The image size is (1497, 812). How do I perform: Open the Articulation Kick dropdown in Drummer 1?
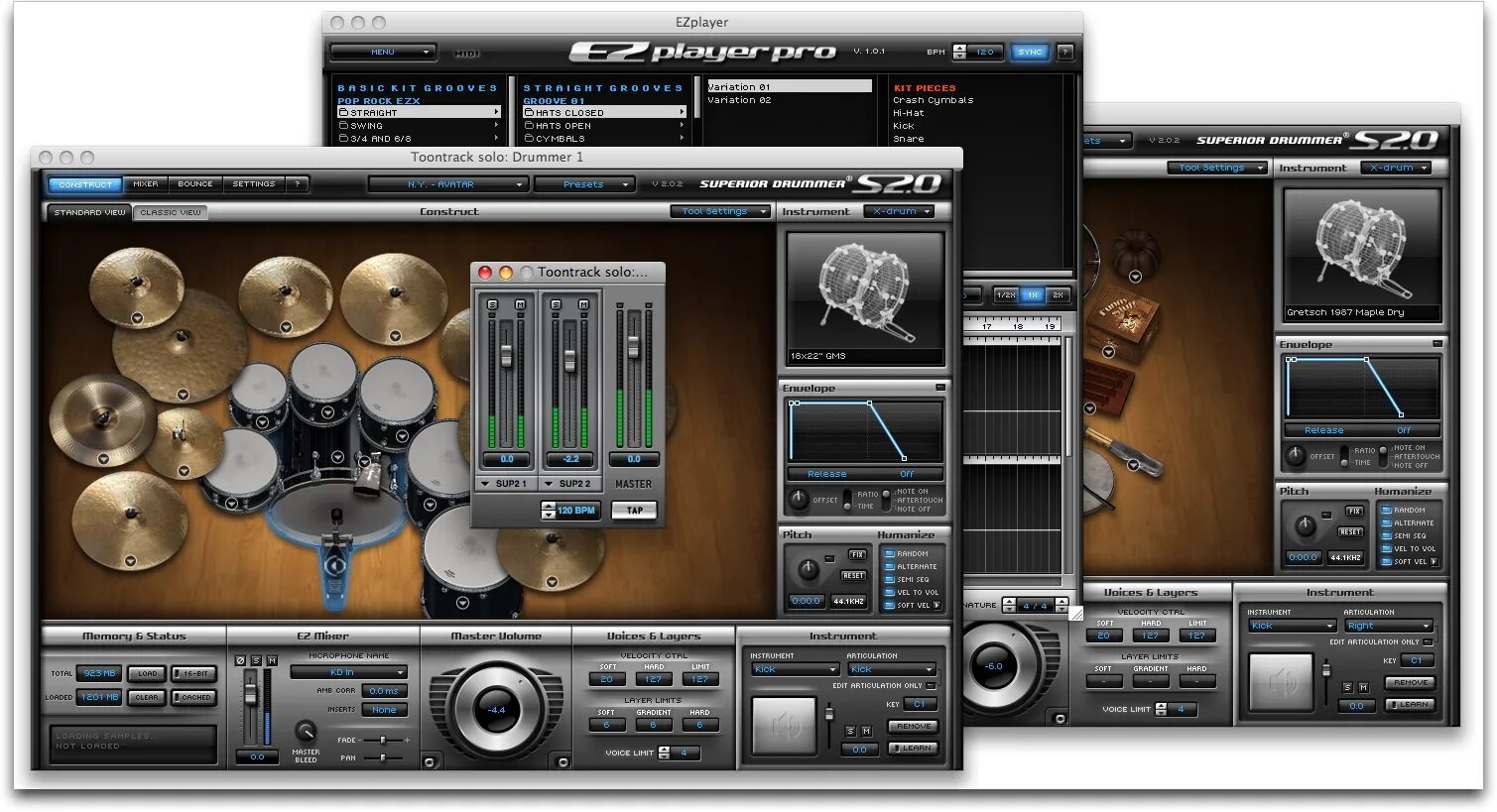(891, 669)
